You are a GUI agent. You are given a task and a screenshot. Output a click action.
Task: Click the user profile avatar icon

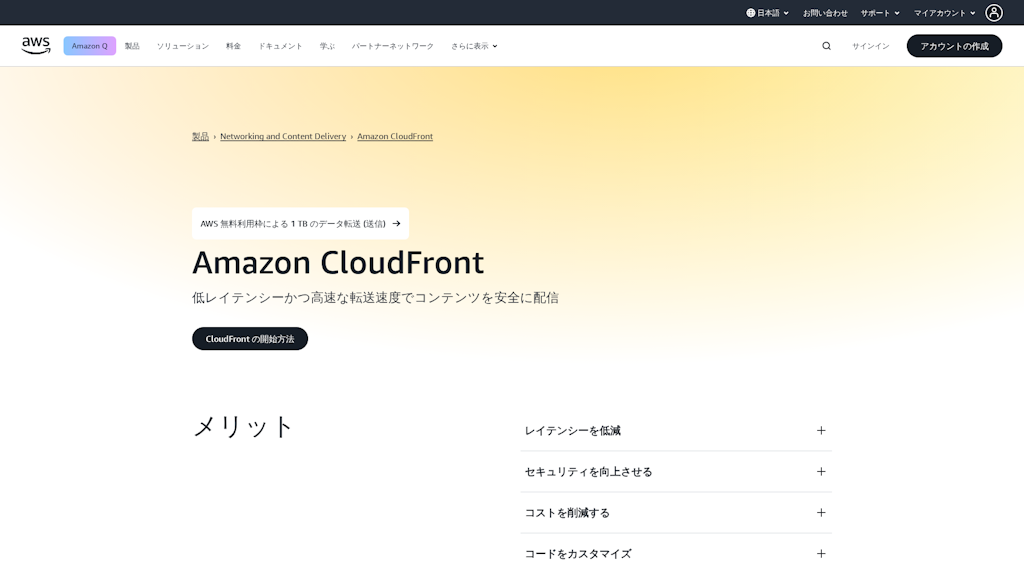[x=993, y=13]
